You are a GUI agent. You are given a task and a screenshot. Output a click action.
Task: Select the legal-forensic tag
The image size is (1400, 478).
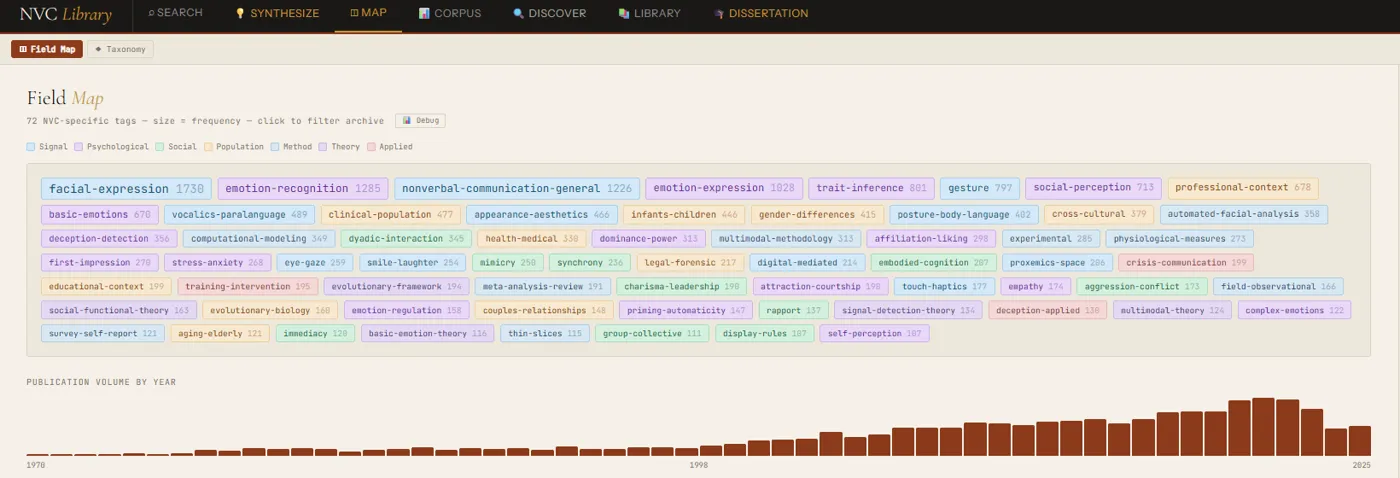[x=690, y=263]
